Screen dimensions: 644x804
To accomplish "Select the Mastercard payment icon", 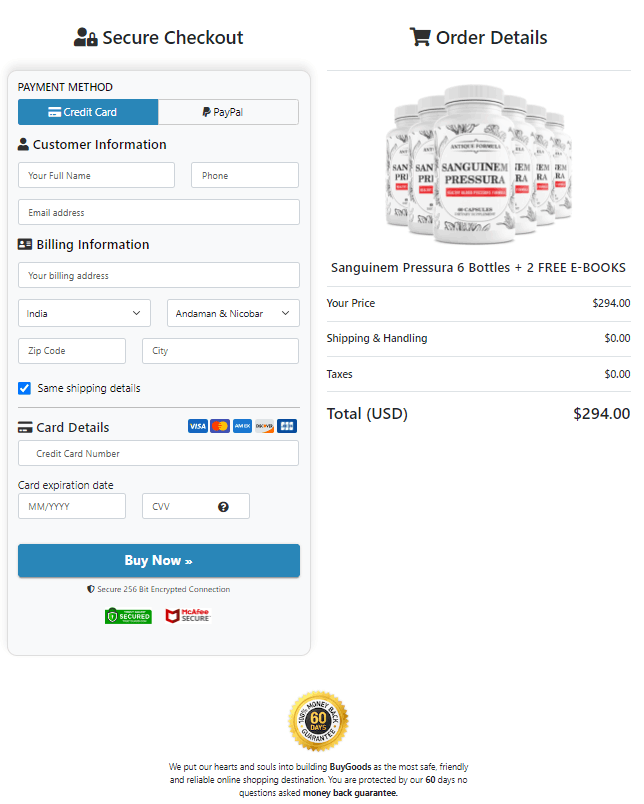I will 219,426.
